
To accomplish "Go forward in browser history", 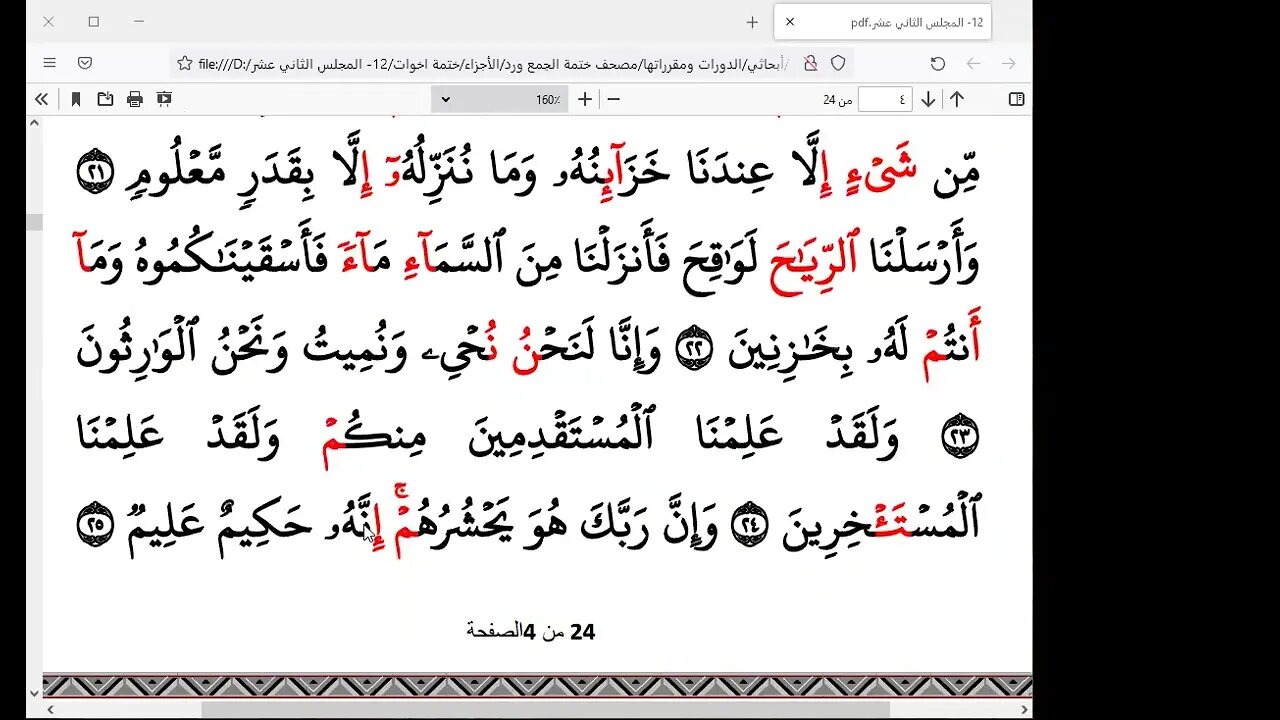I will tap(1009, 63).
